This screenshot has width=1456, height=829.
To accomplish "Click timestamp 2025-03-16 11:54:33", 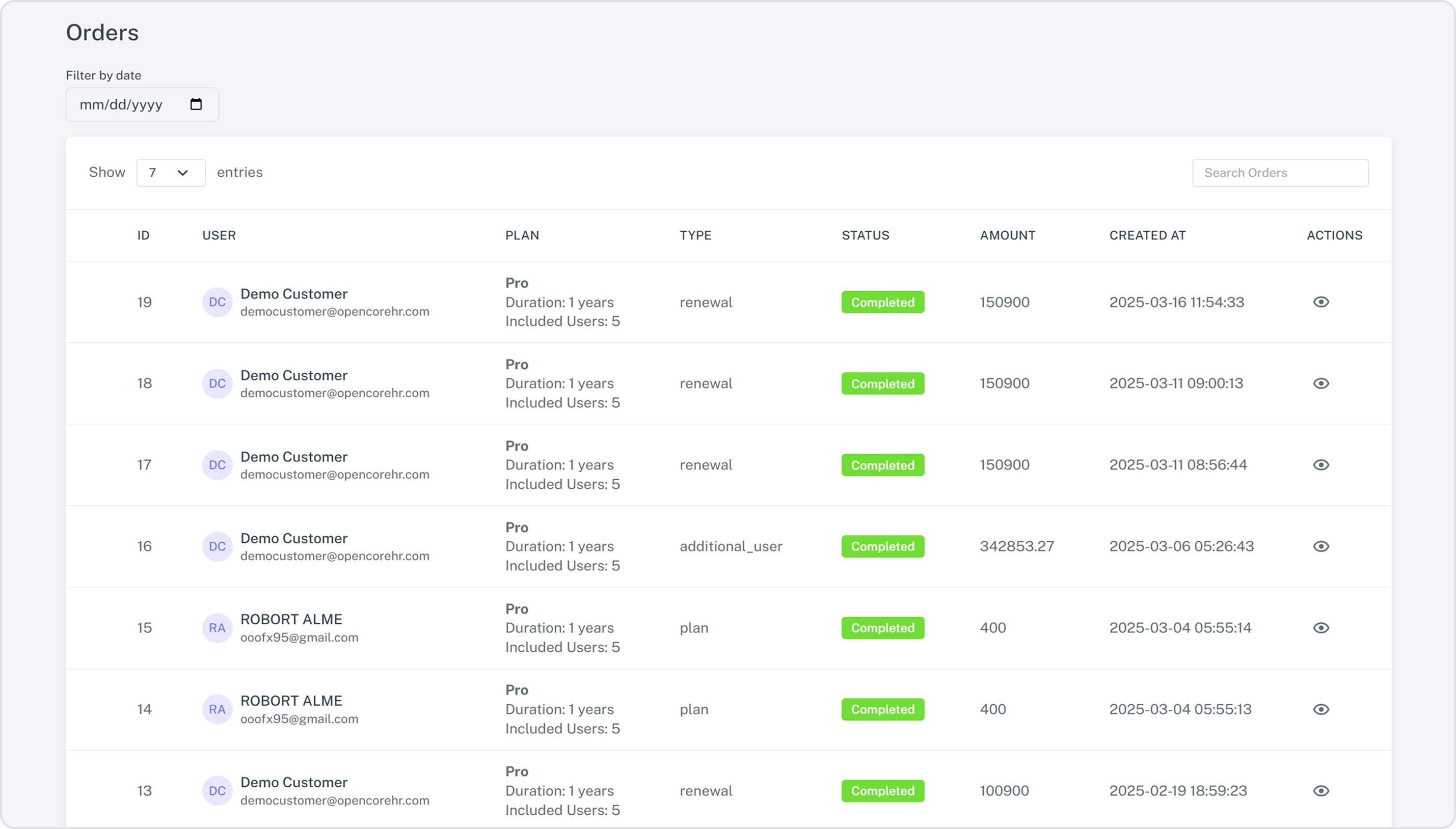I will 1176,302.
